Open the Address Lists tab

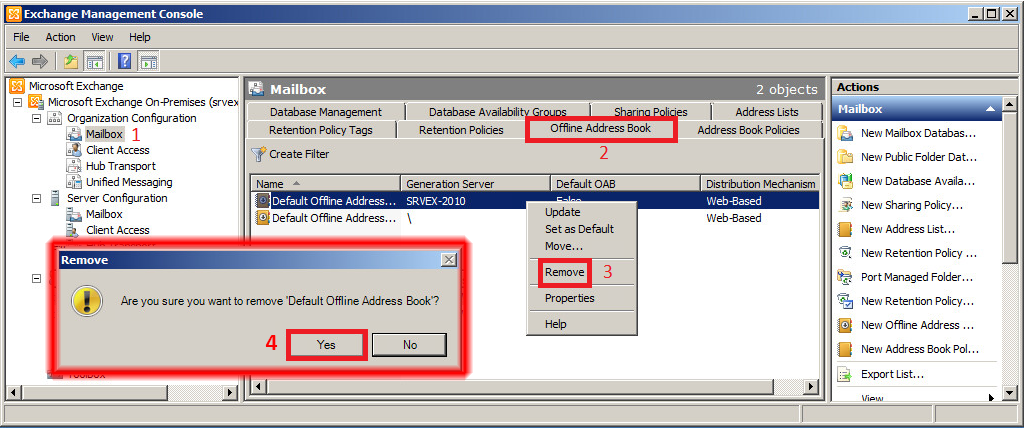point(767,112)
